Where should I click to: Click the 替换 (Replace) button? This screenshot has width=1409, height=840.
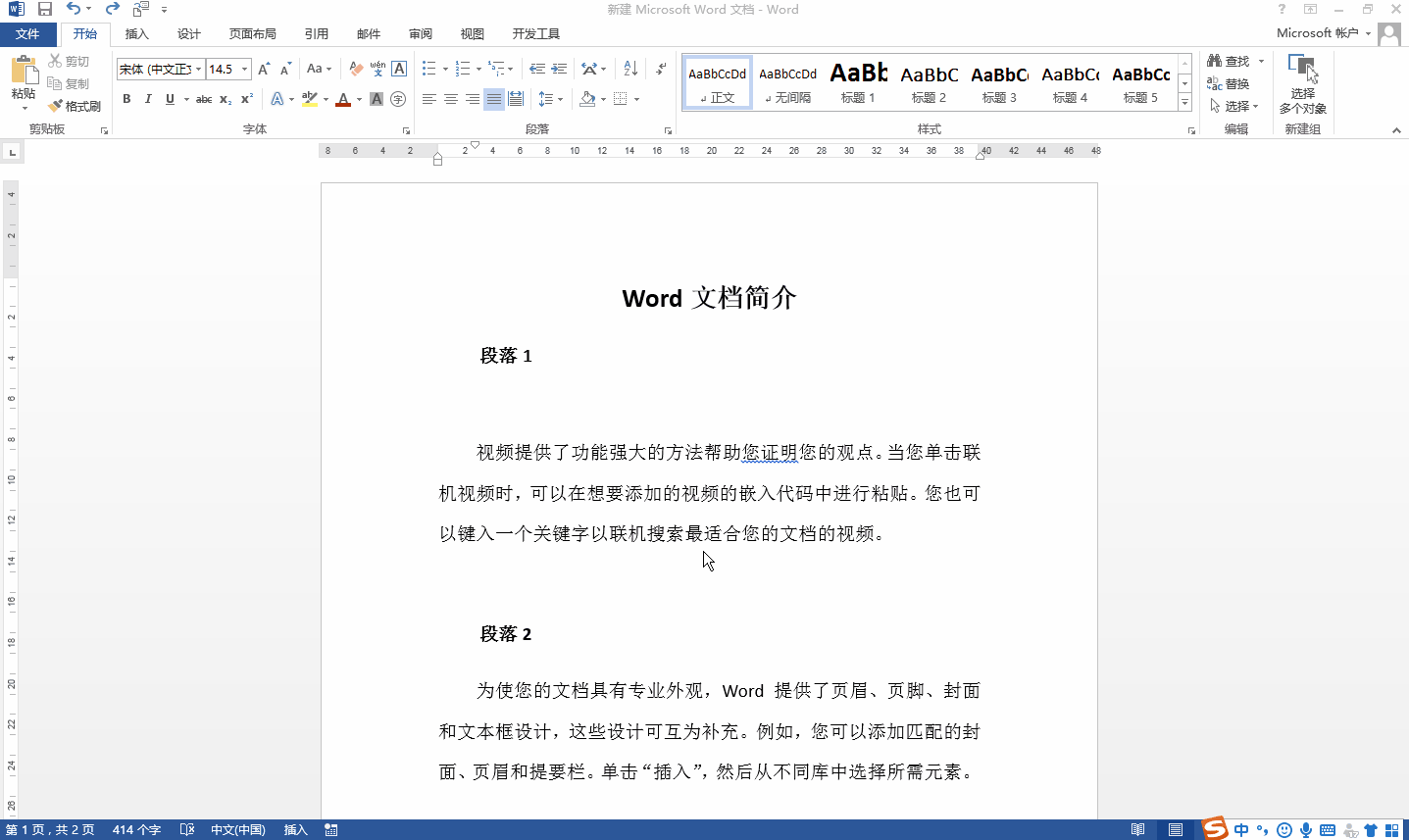click(x=1229, y=83)
